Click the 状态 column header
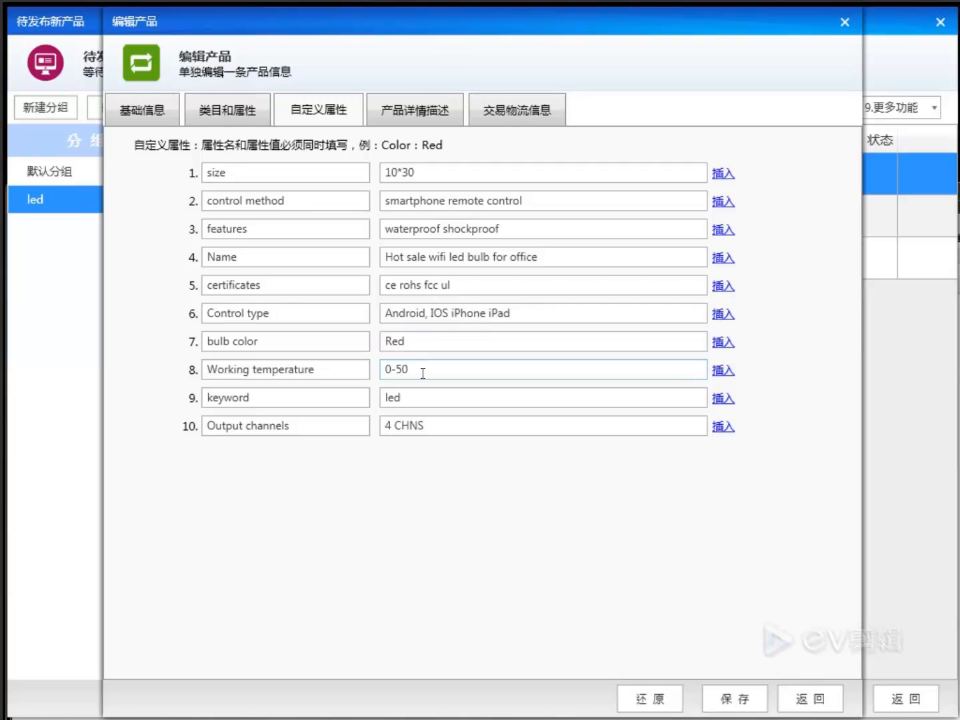 point(880,140)
